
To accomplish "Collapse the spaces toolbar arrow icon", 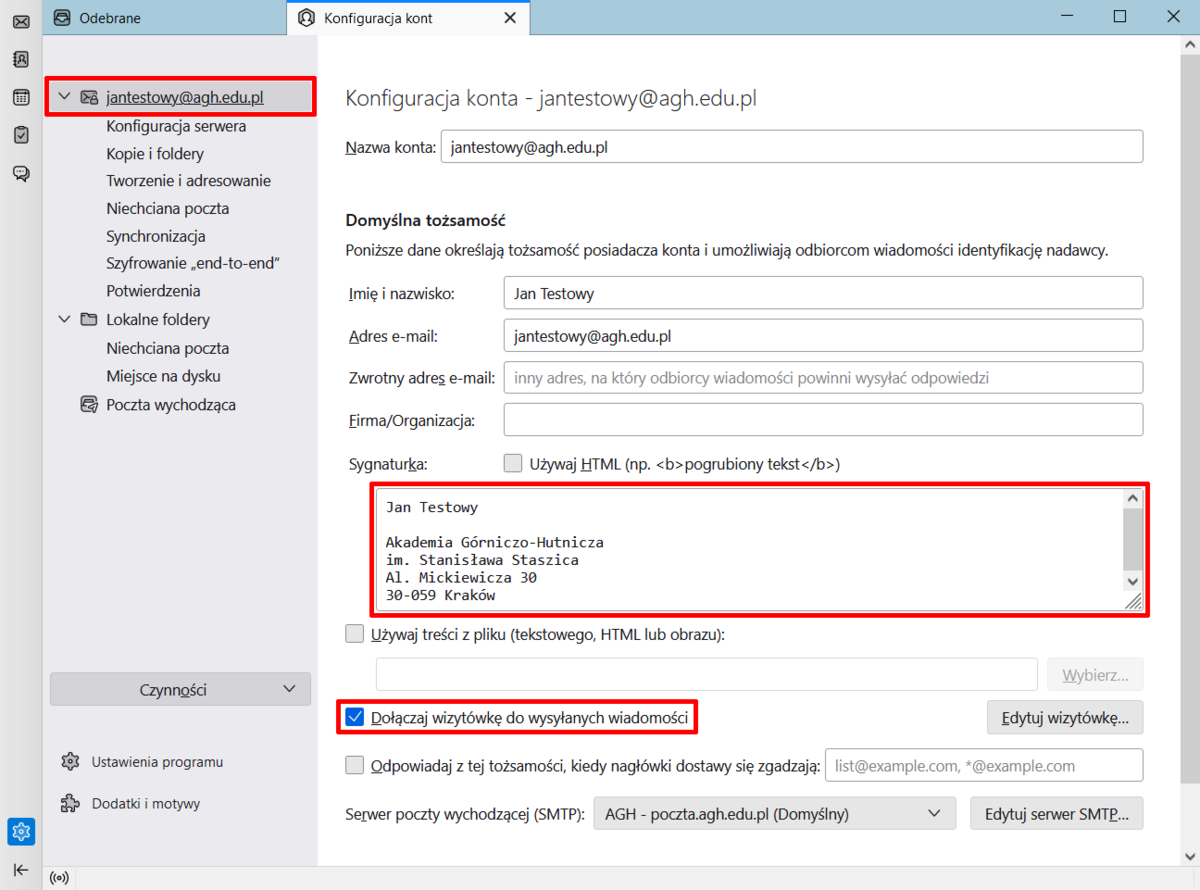I will [21, 869].
